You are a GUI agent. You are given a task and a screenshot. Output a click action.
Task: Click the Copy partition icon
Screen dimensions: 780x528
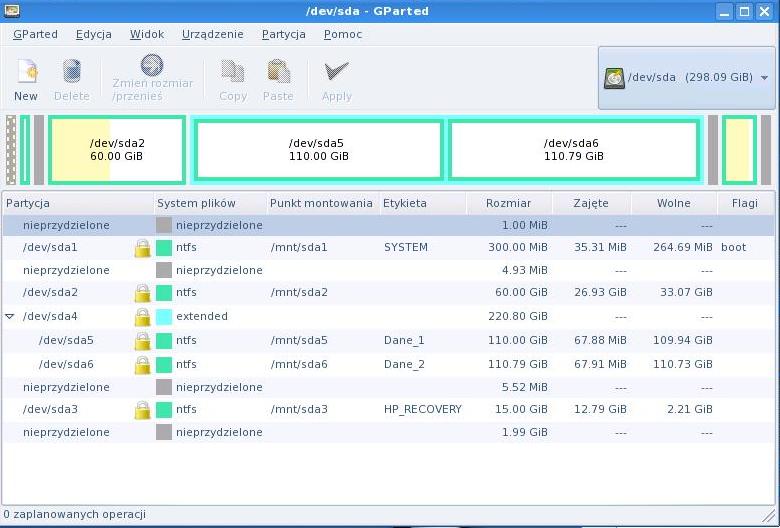point(232,71)
